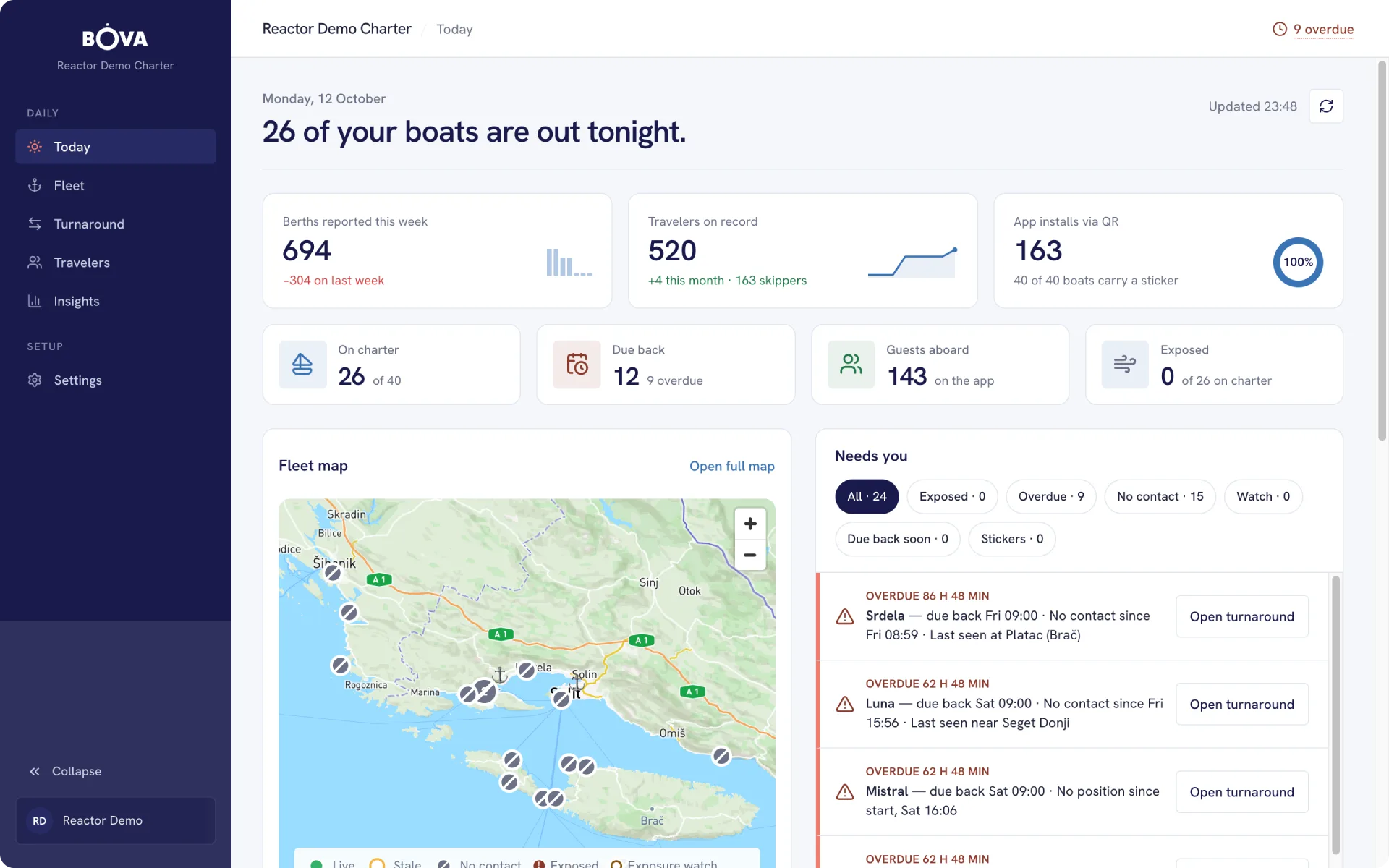The height and width of the screenshot is (868, 1389).
Task: Click the 100% sticker progress ring
Action: [1298, 262]
